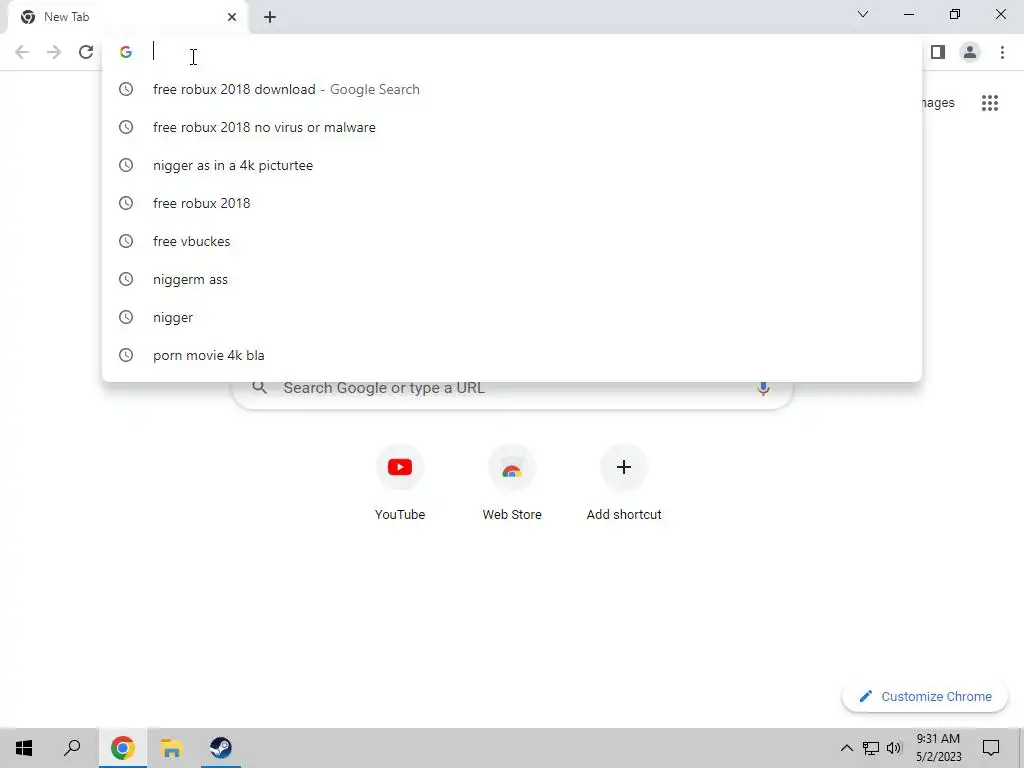Open the taskbar clock and date
1024x768 pixels.
click(x=938, y=748)
